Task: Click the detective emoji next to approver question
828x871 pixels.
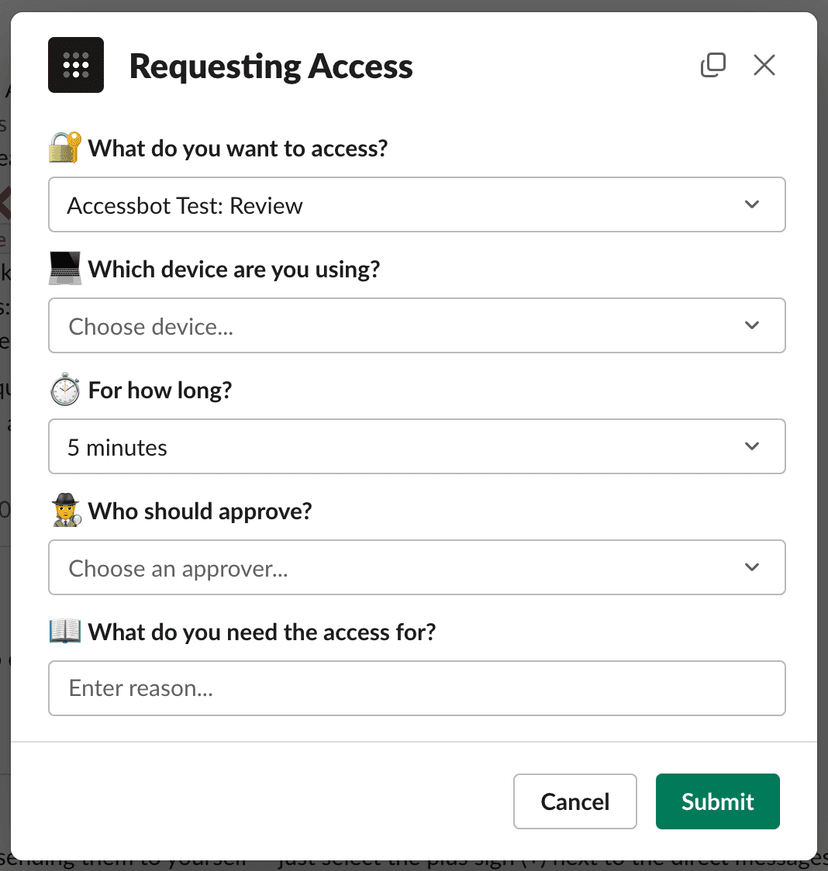Action: tap(63, 511)
